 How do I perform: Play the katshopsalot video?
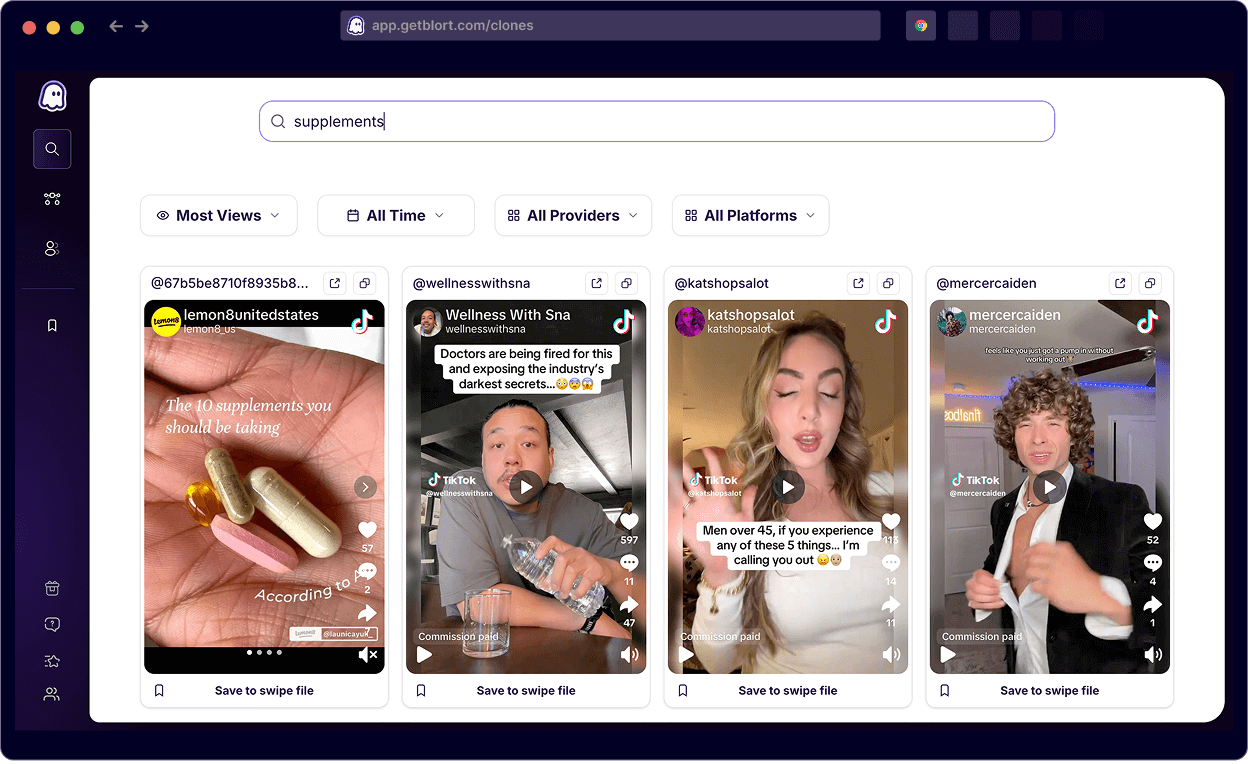[788, 487]
